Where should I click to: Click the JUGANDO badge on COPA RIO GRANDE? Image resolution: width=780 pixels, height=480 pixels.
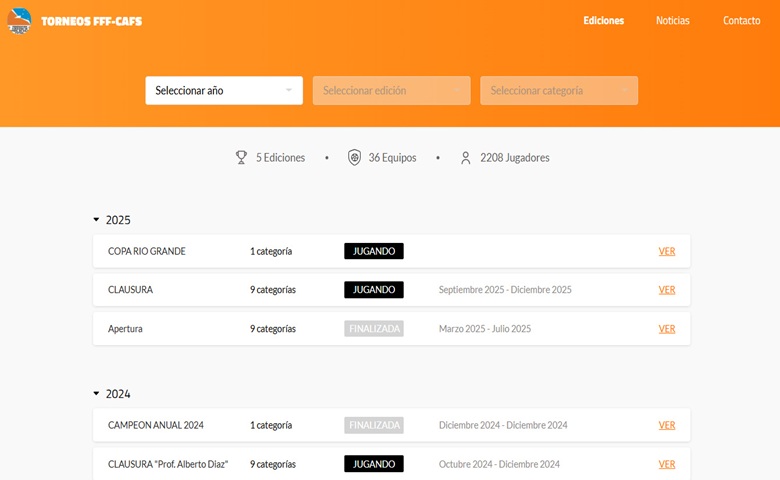(x=374, y=252)
